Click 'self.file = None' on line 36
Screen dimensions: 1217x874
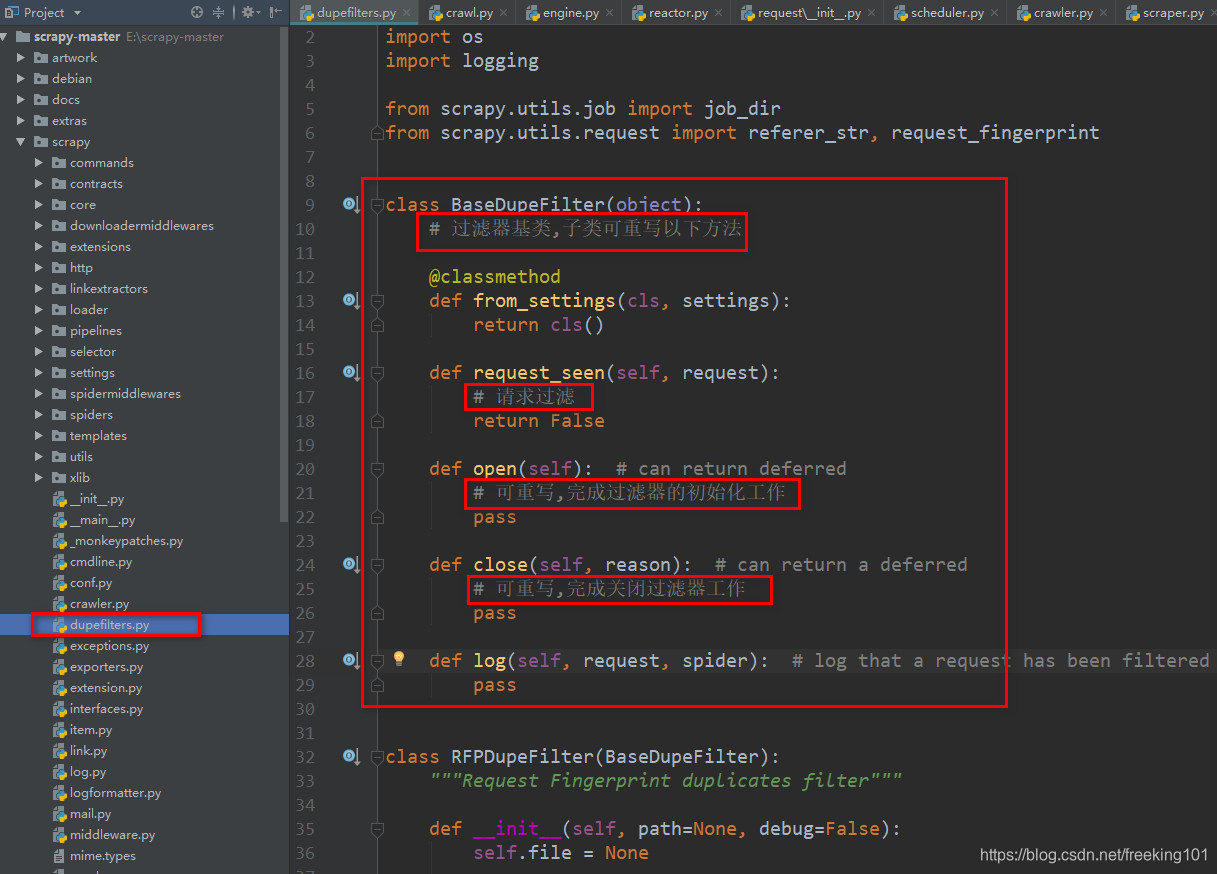[x=561, y=853]
